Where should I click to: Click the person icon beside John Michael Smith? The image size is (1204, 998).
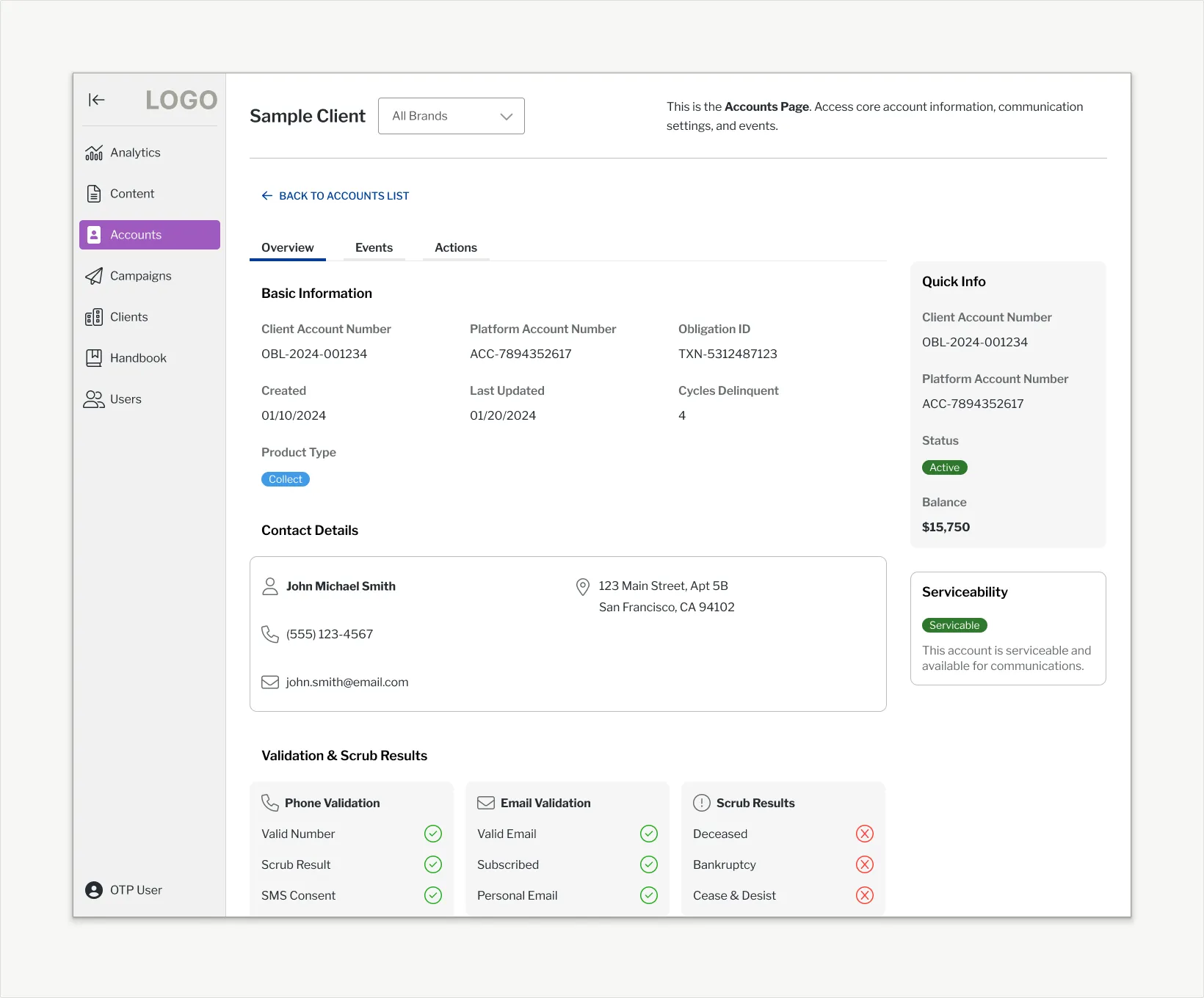(270, 586)
